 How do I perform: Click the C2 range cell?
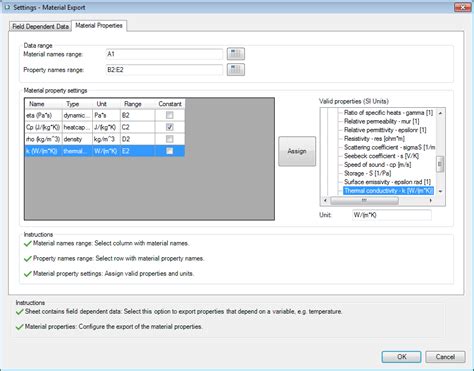pyautogui.click(x=137, y=127)
